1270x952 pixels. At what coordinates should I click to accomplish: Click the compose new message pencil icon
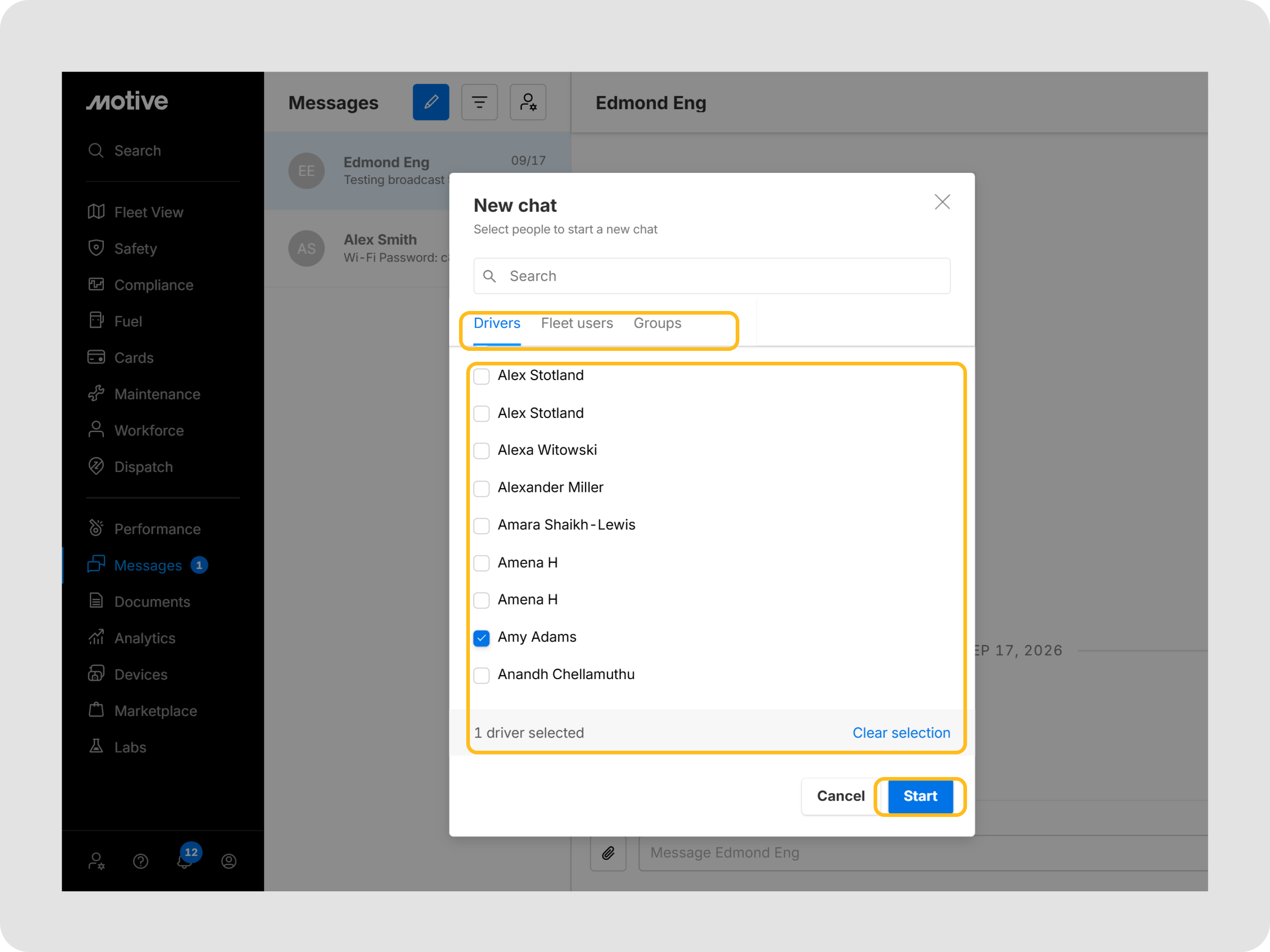(430, 102)
